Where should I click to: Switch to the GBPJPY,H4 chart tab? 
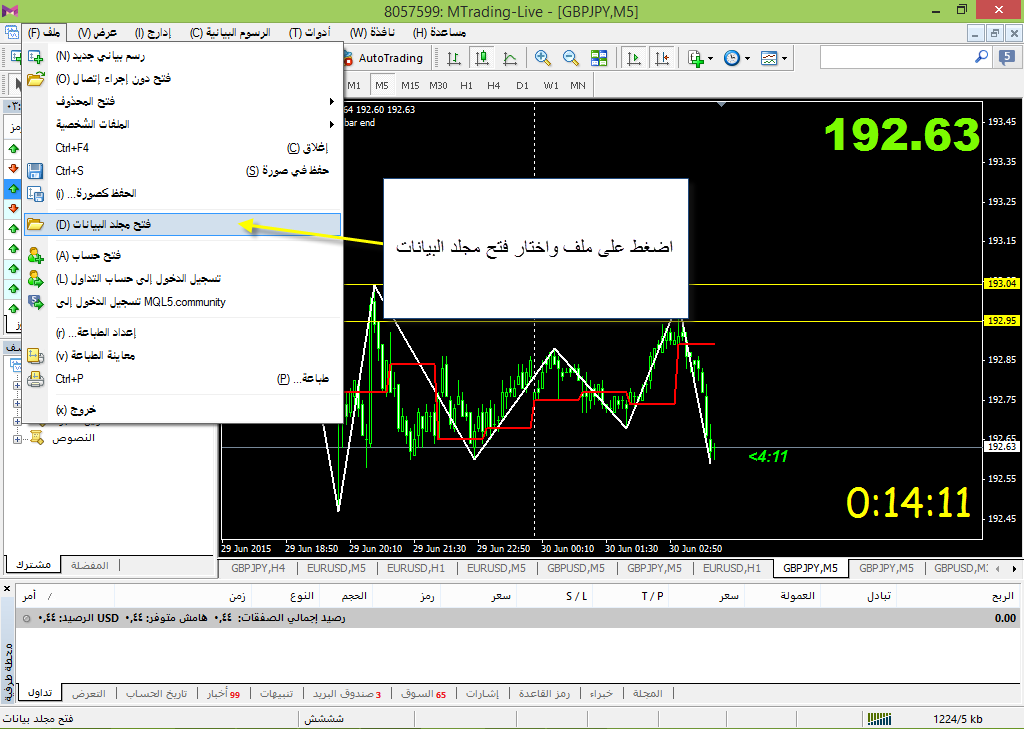(x=259, y=568)
